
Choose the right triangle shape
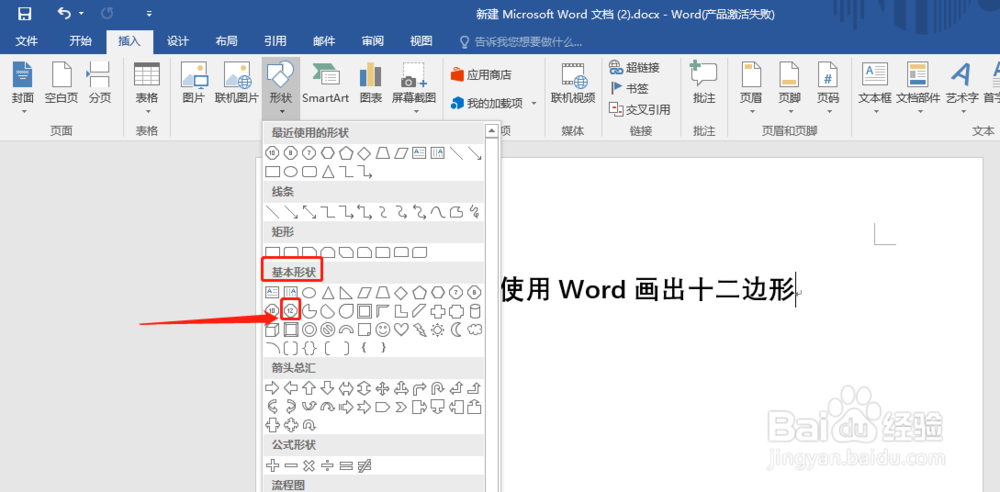tap(346, 292)
